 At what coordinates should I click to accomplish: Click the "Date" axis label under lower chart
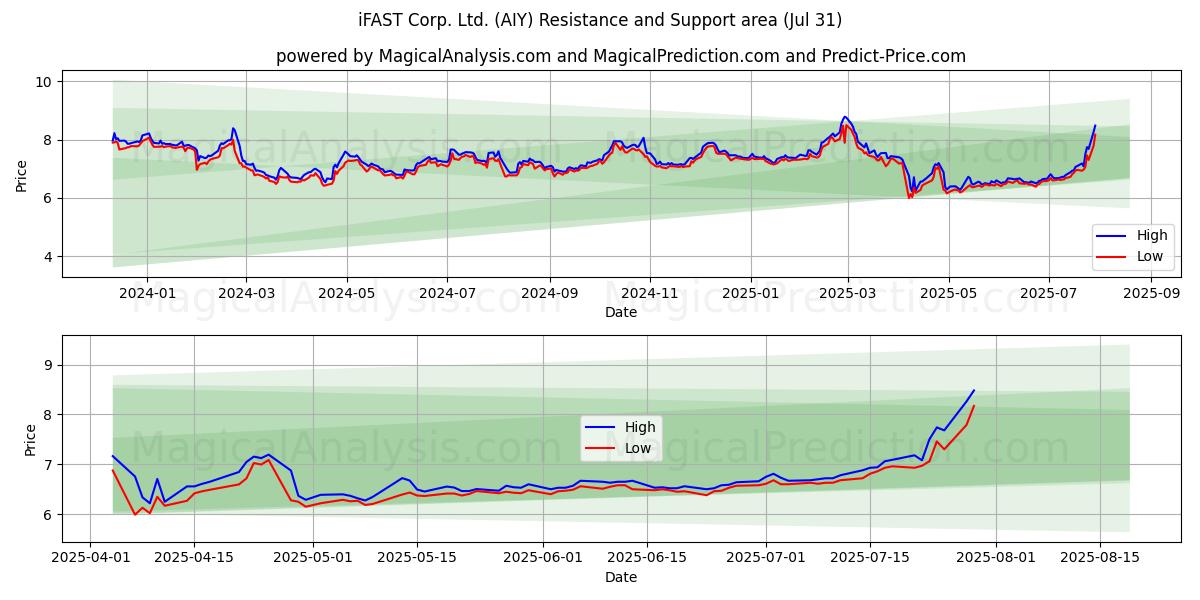tap(621, 578)
